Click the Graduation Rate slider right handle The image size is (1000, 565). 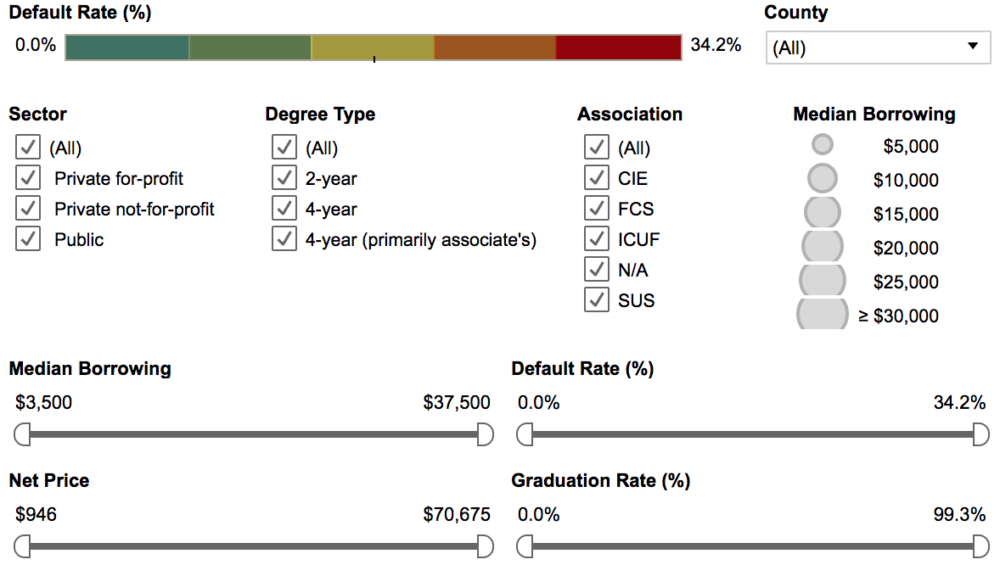(x=982, y=546)
